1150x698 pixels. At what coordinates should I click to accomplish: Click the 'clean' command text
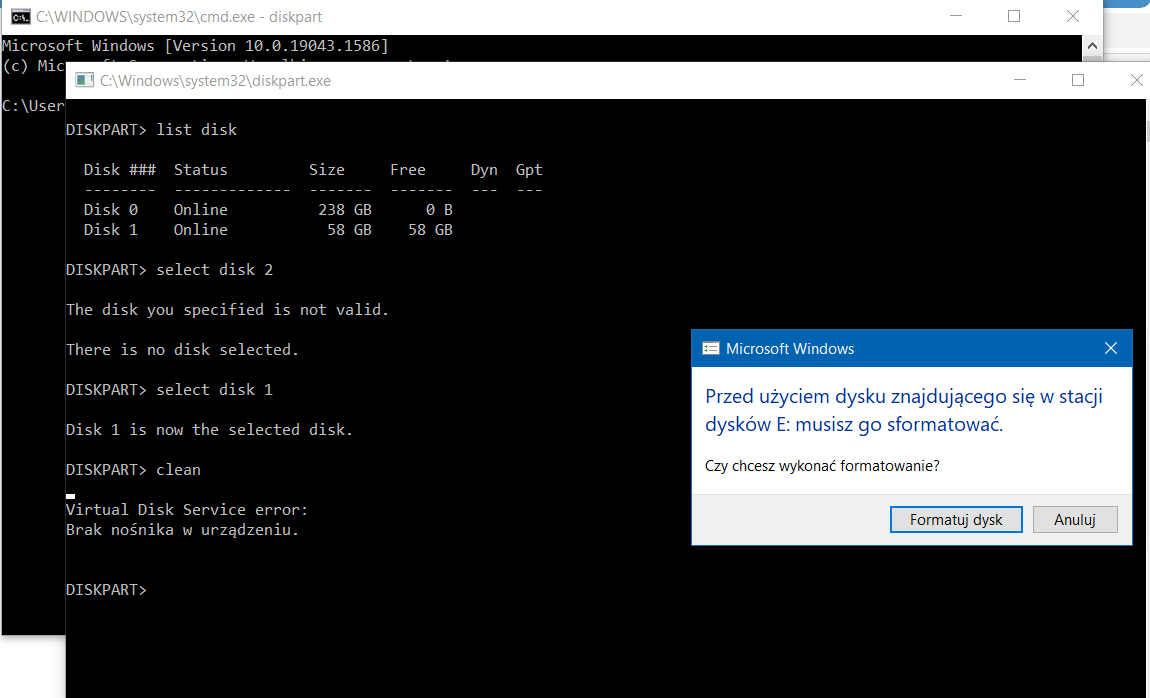(x=178, y=470)
